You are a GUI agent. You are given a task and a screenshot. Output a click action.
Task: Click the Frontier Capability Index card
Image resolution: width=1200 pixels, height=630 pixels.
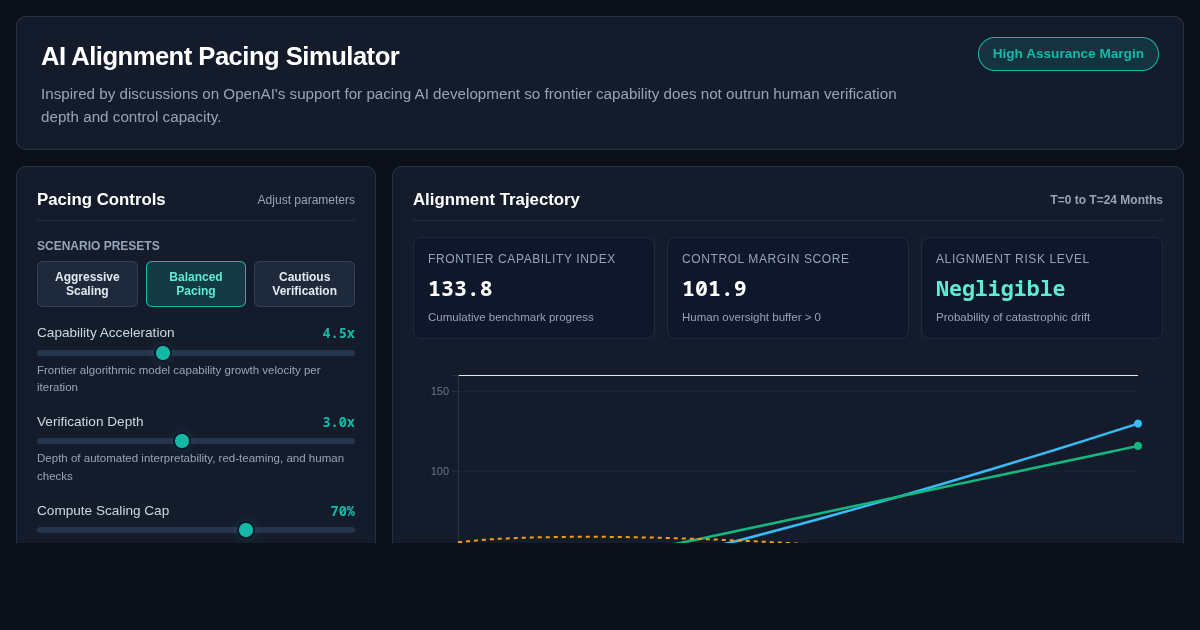point(534,288)
